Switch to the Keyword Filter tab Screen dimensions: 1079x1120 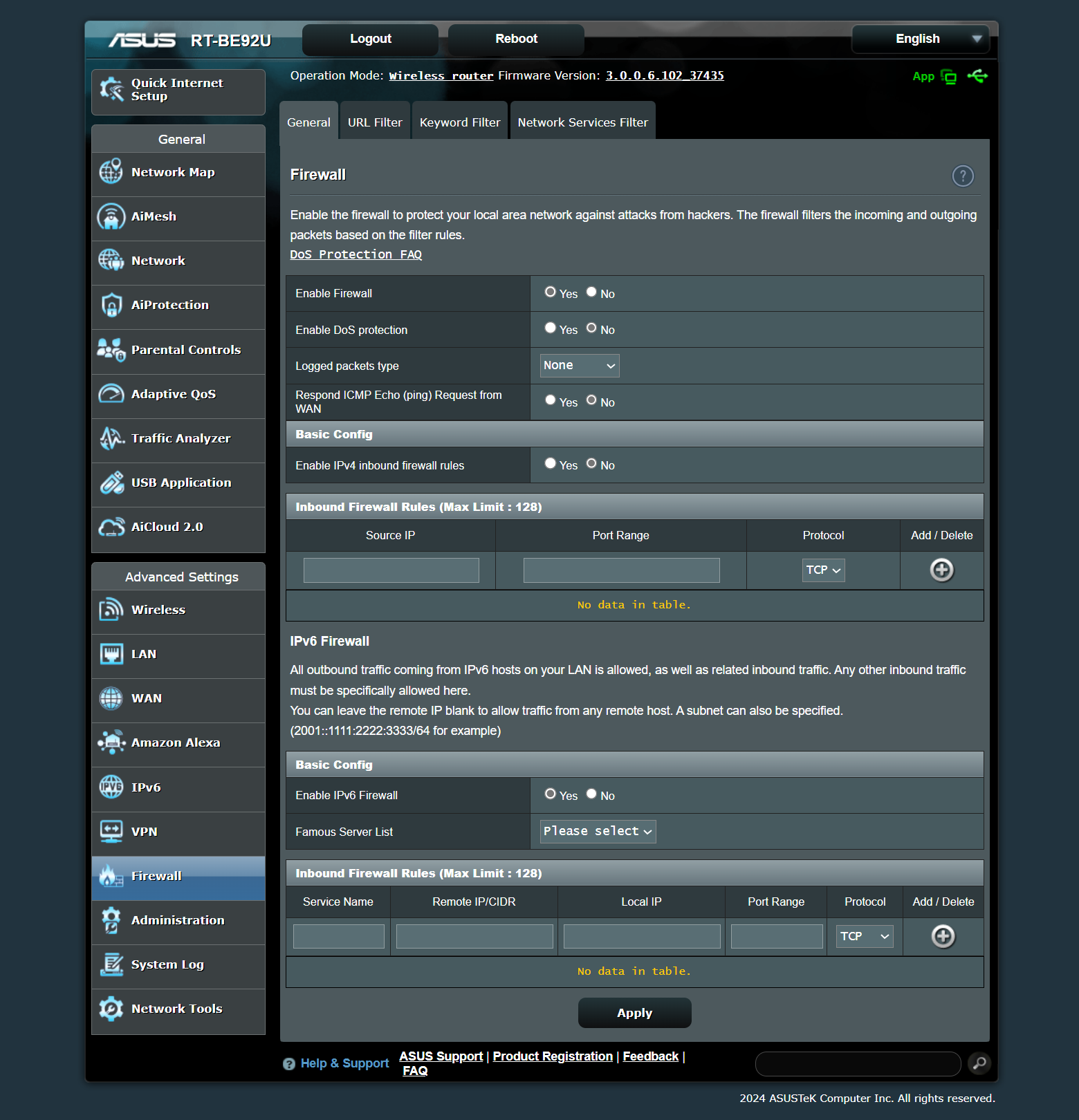tap(460, 122)
